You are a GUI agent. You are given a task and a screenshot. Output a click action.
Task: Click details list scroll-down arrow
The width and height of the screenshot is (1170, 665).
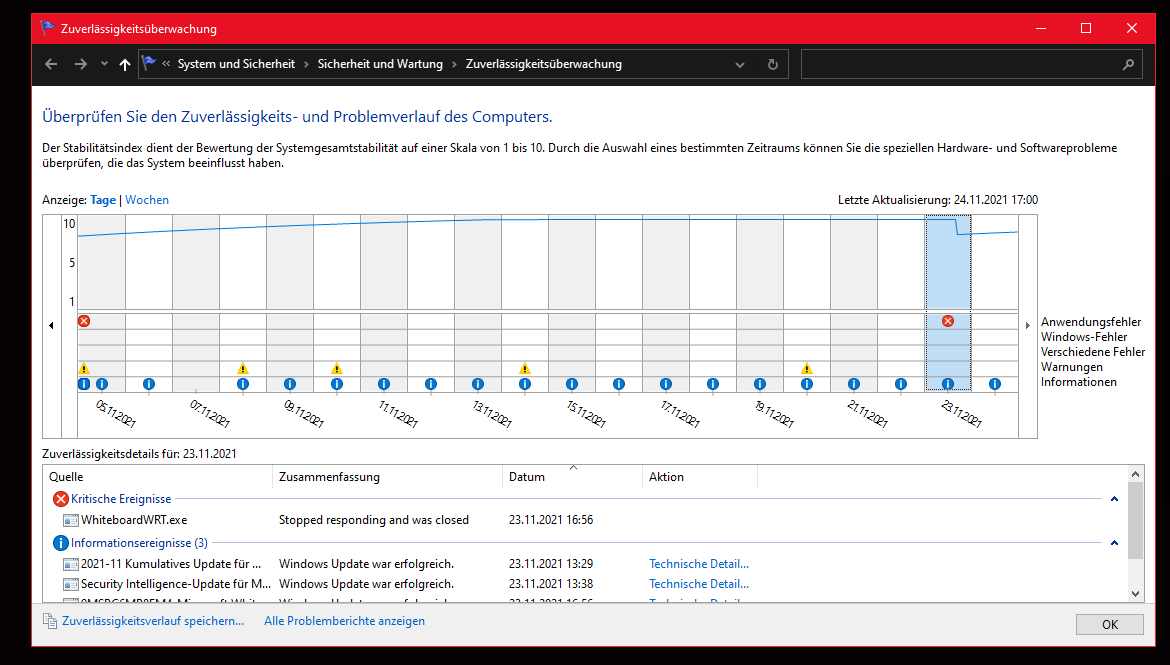[1135, 594]
